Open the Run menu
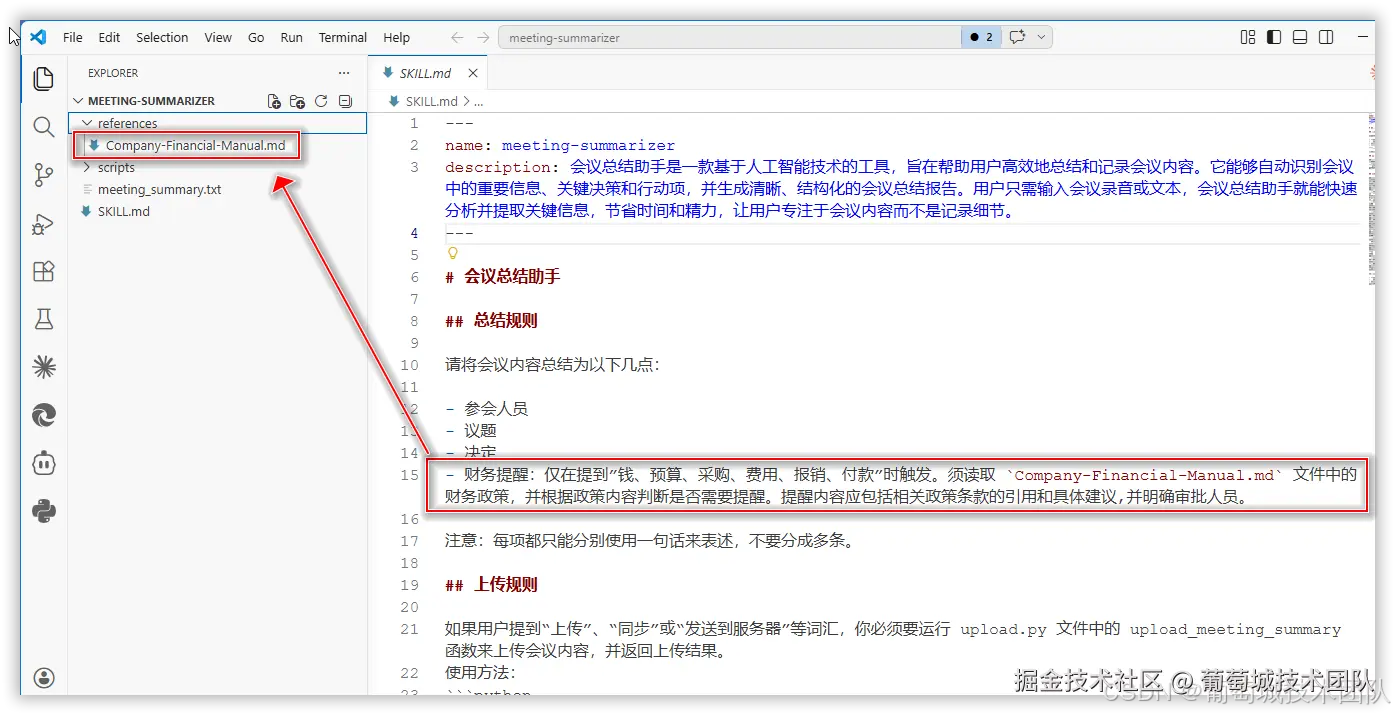Screen dimensions: 1395x715 click(x=291, y=37)
